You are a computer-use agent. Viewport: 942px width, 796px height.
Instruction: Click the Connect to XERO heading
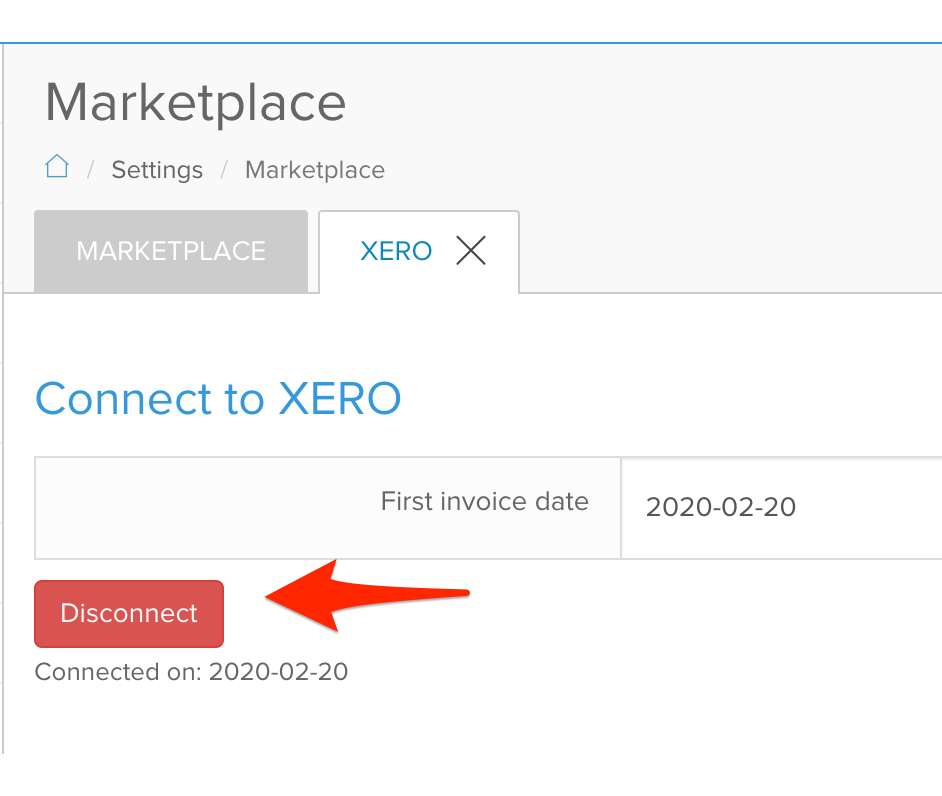218,399
